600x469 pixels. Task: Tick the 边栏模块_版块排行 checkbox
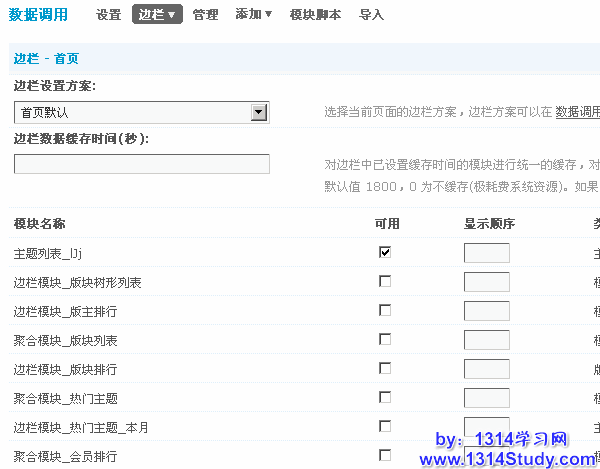[x=385, y=368]
